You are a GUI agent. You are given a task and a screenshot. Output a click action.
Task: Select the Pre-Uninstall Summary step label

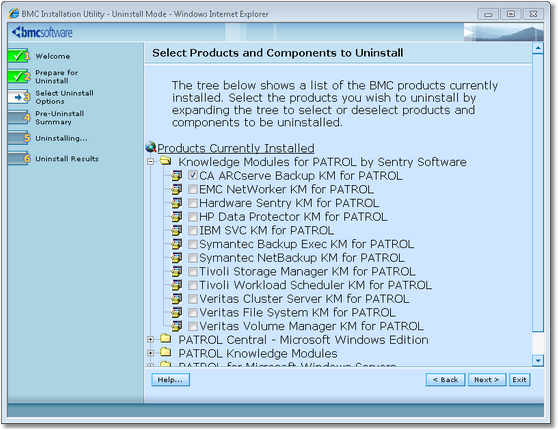point(60,117)
